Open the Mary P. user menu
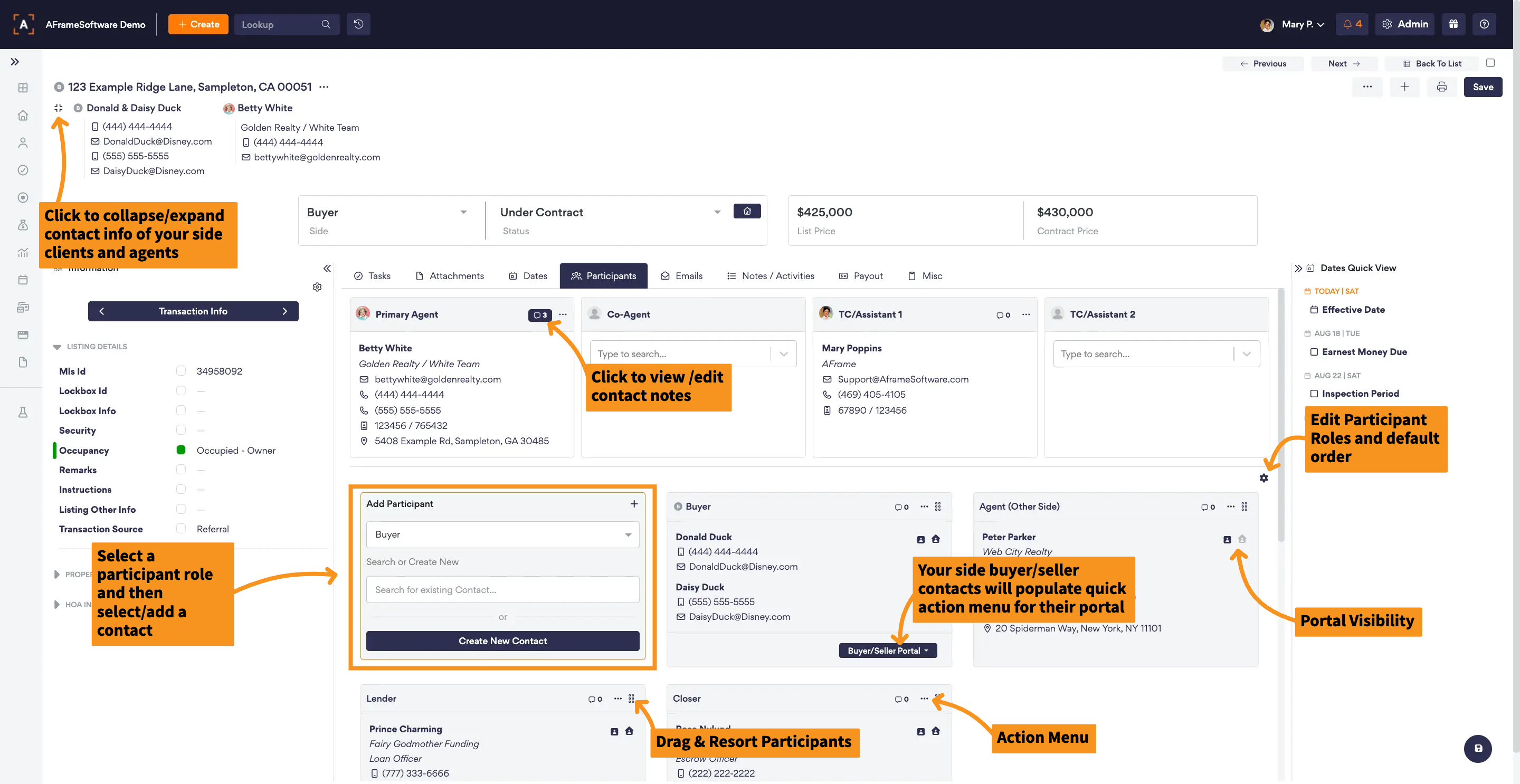The image size is (1520, 784). 1292,24
